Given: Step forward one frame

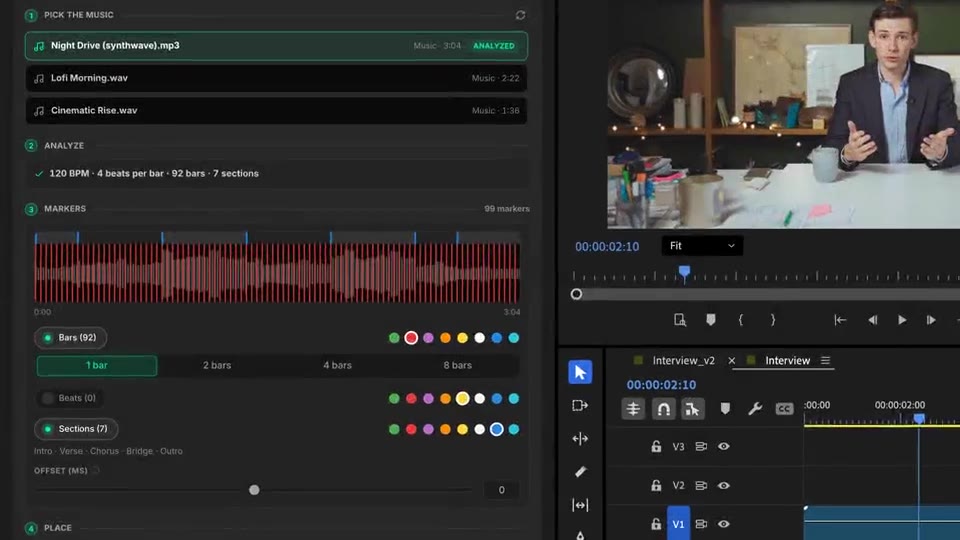Looking at the screenshot, I should pyautogui.click(x=931, y=320).
